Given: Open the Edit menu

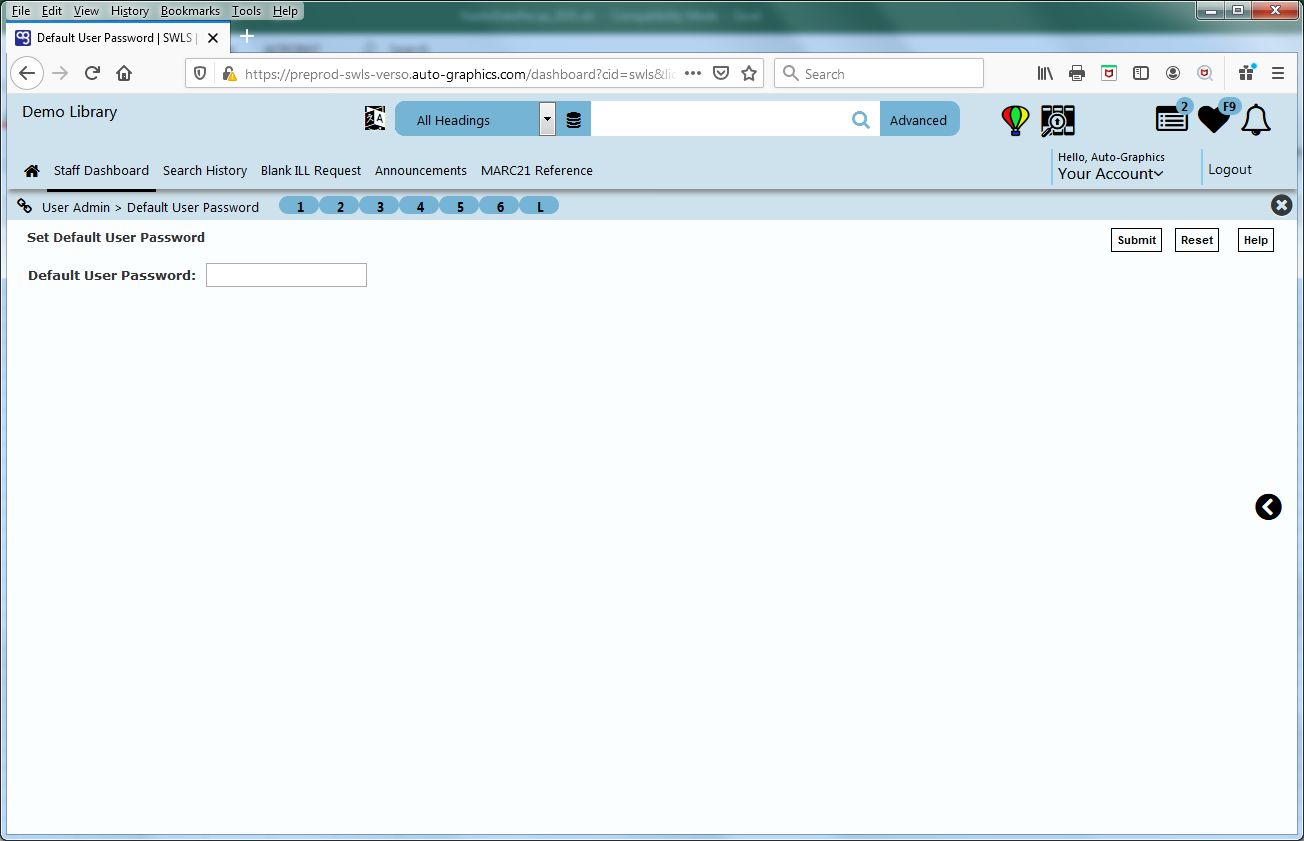Looking at the screenshot, I should click(x=52, y=11).
